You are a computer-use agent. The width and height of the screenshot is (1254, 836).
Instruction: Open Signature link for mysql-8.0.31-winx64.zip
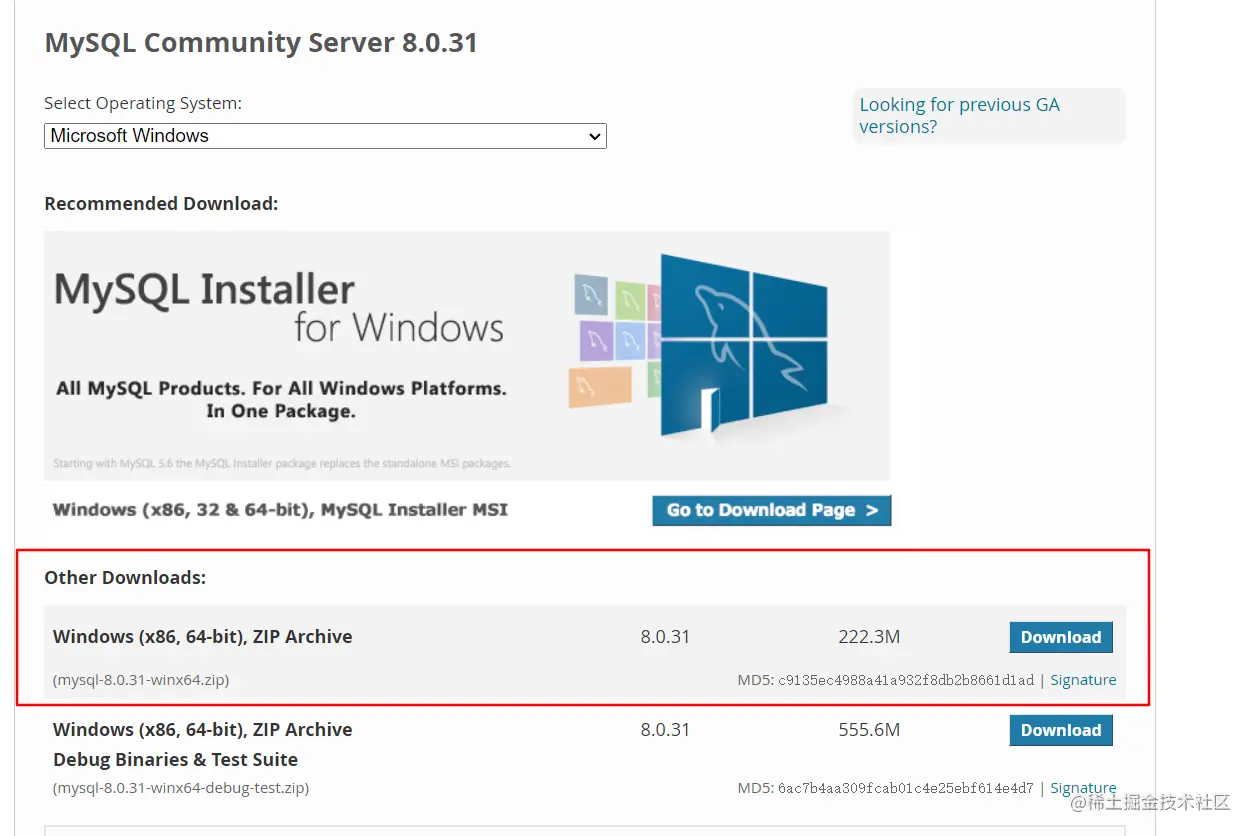pyautogui.click(x=1083, y=680)
